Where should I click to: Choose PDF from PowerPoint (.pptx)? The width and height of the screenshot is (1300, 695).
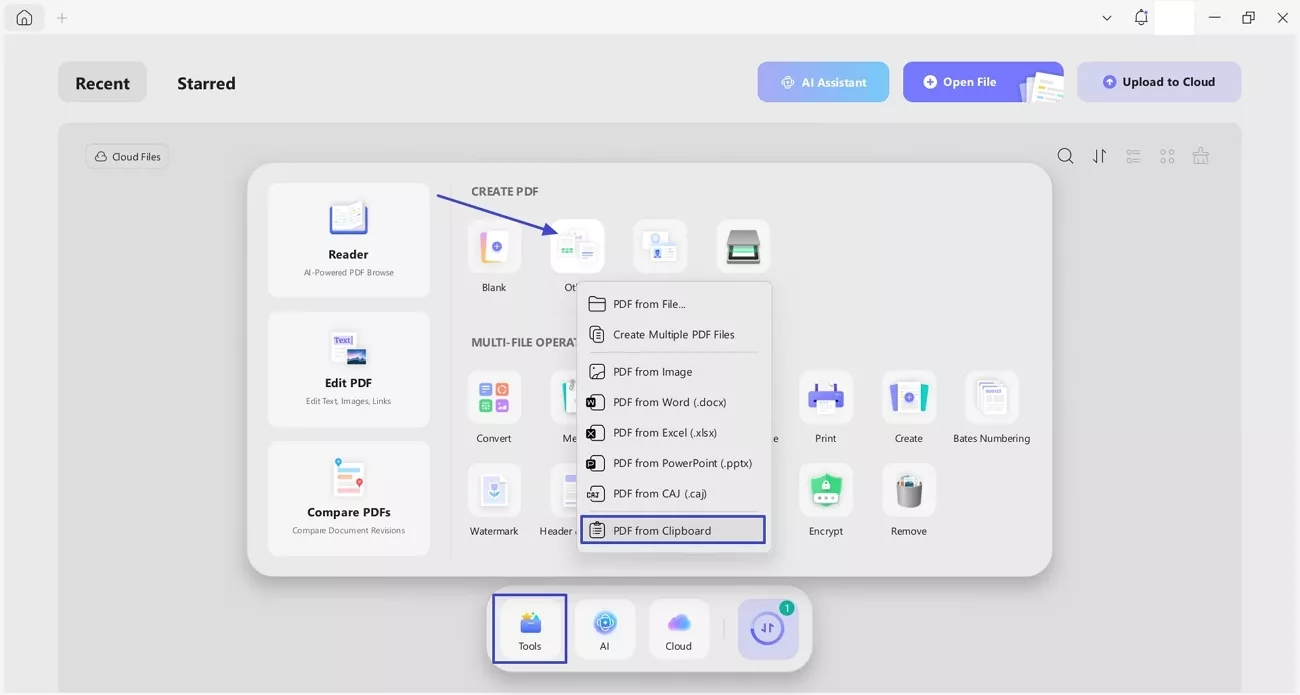(x=673, y=463)
